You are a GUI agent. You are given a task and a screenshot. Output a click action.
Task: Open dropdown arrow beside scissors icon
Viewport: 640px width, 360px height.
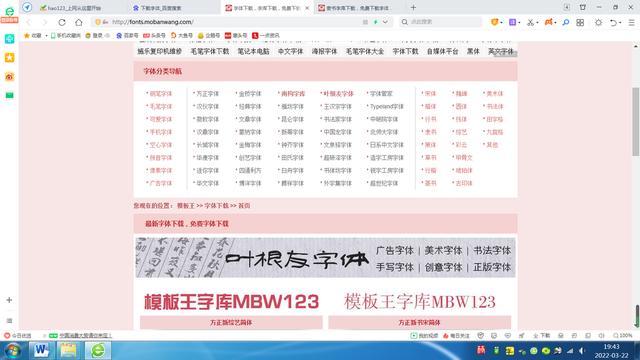538,23
